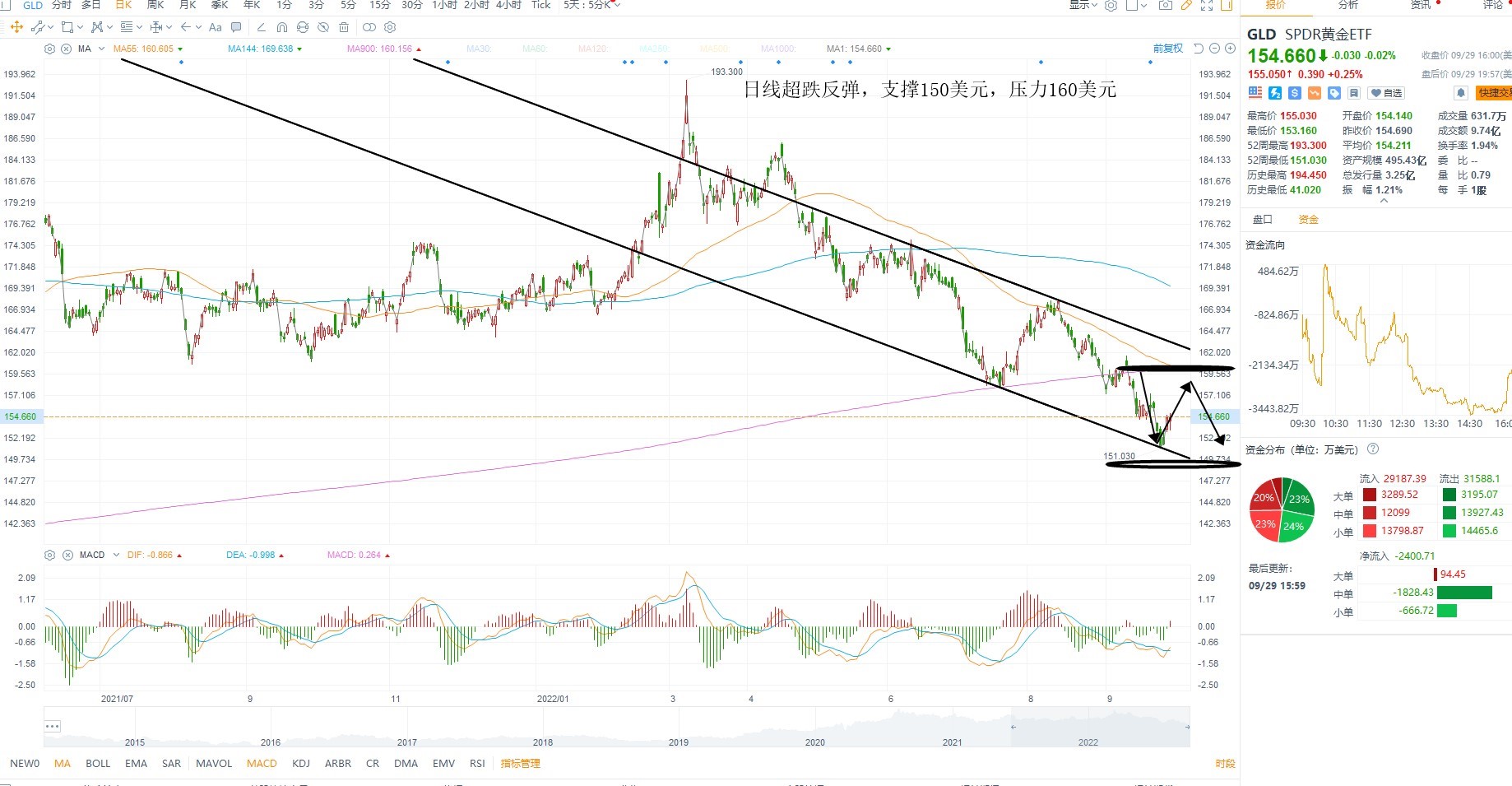Image resolution: width=1512 pixels, height=786 pixels.
Task: Select the crosshair move tool
Action: 16,27
